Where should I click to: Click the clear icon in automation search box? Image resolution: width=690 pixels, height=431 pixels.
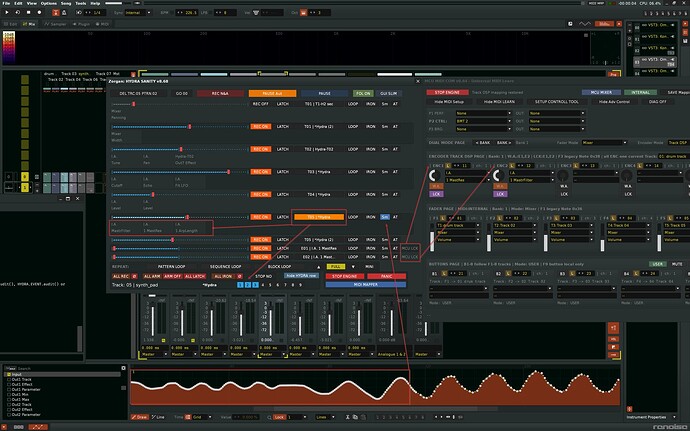click(x=123, y=368)
